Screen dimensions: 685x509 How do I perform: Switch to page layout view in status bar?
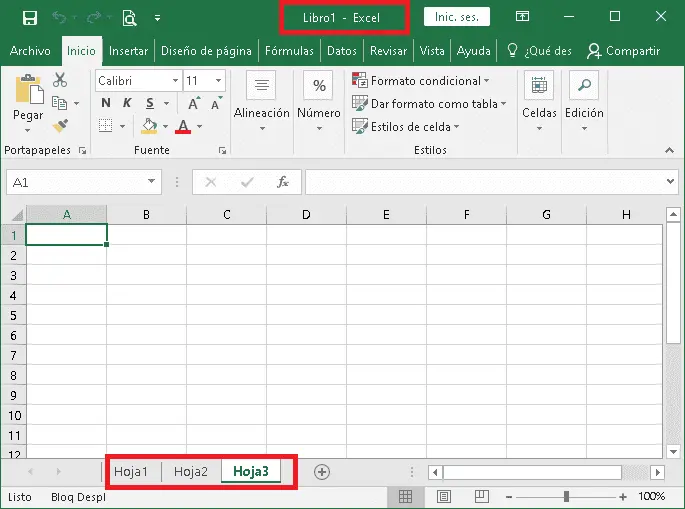tap(443, 496)
